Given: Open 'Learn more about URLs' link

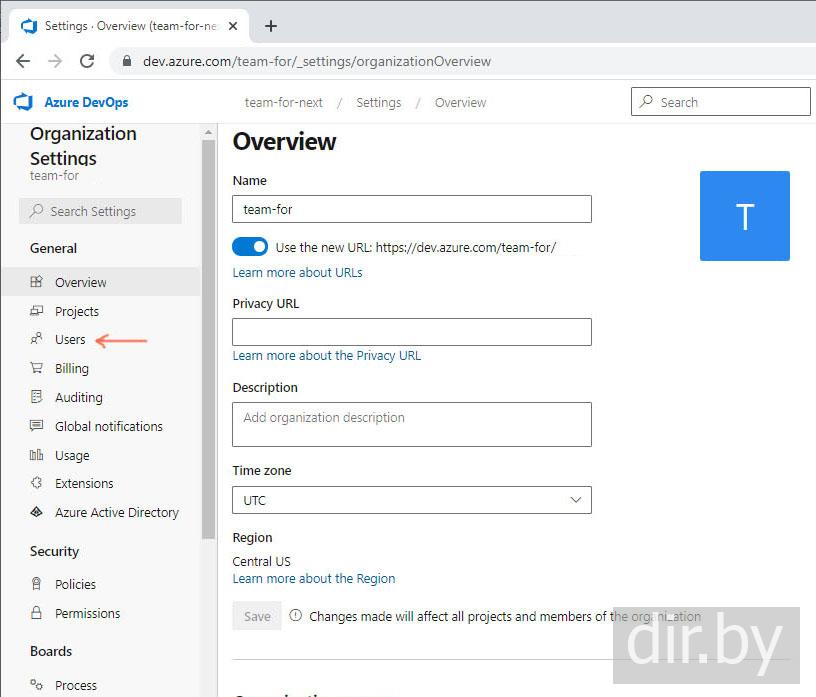Looking at the screenshot, I should click(x=297, y=272).
